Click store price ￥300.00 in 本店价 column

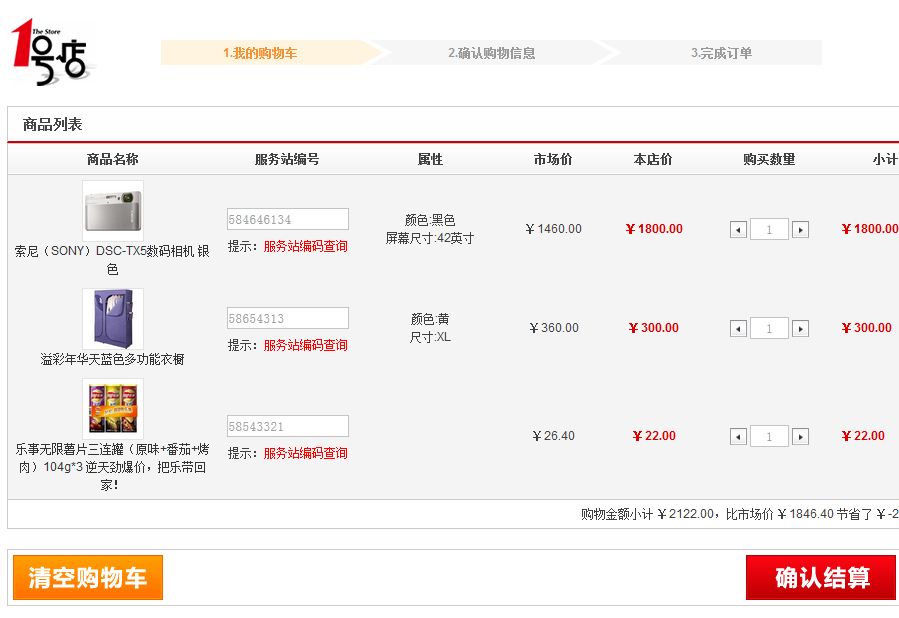click(654, 328)
